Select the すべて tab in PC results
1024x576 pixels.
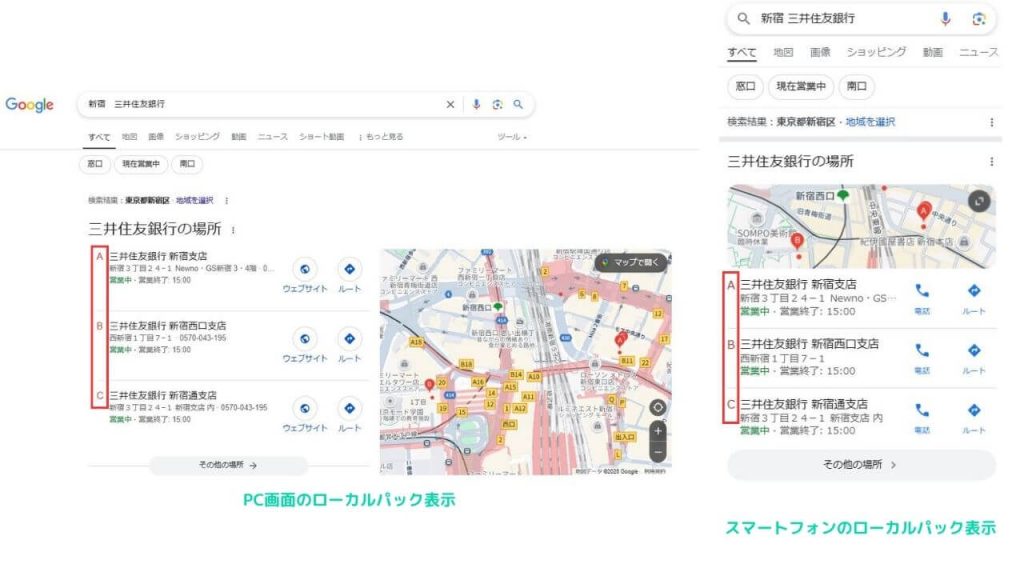pos(99,137)
